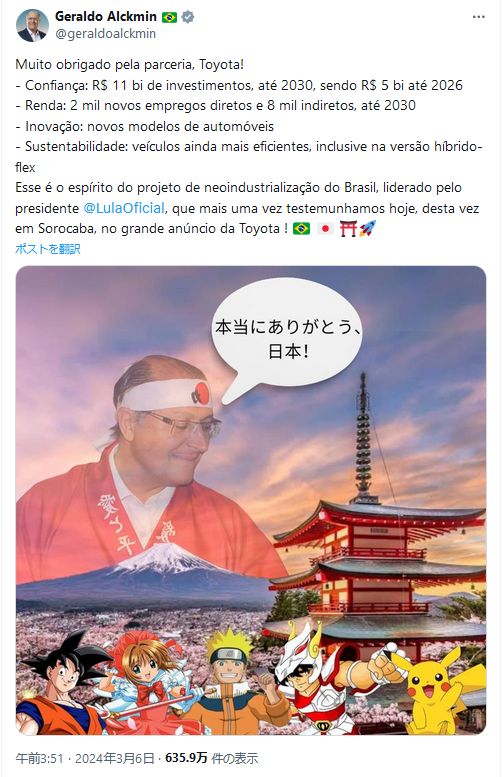Click the Japan flag emoji in tweet text
Viewport: 502px width, 777px height.
tap(325, 228)
